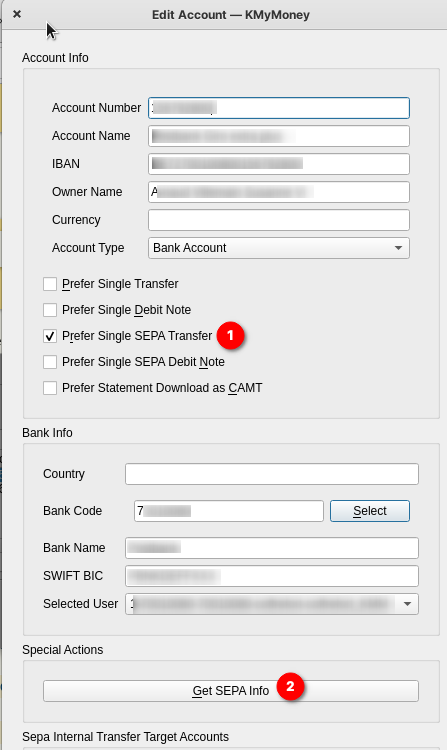This screenshot has height=750, width=447.
Task: Enable Prefer Statement Download as CAMT
Action: tap(50, 388)
